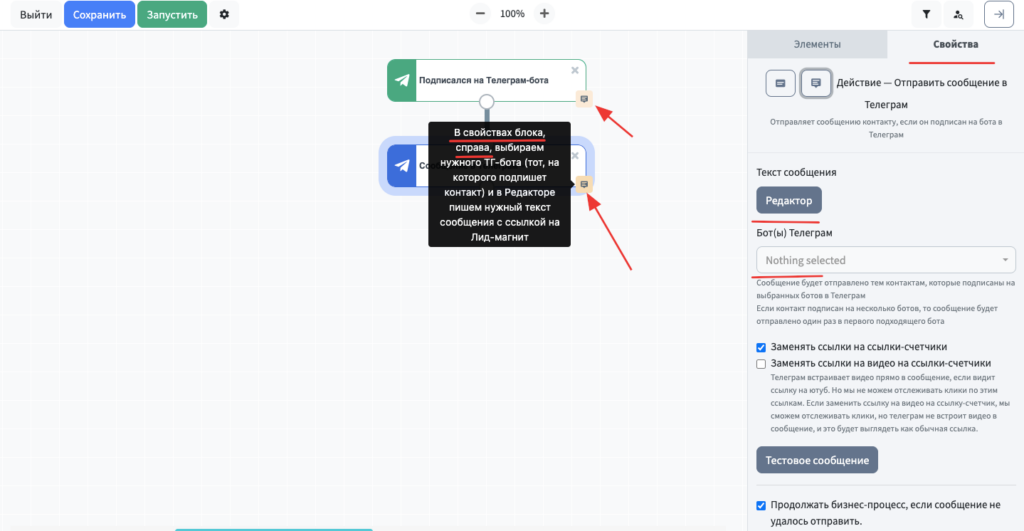Screen dimensions: 1024x531
Task: Collapse the side panel with arrow icon
Action: point(999,15)
